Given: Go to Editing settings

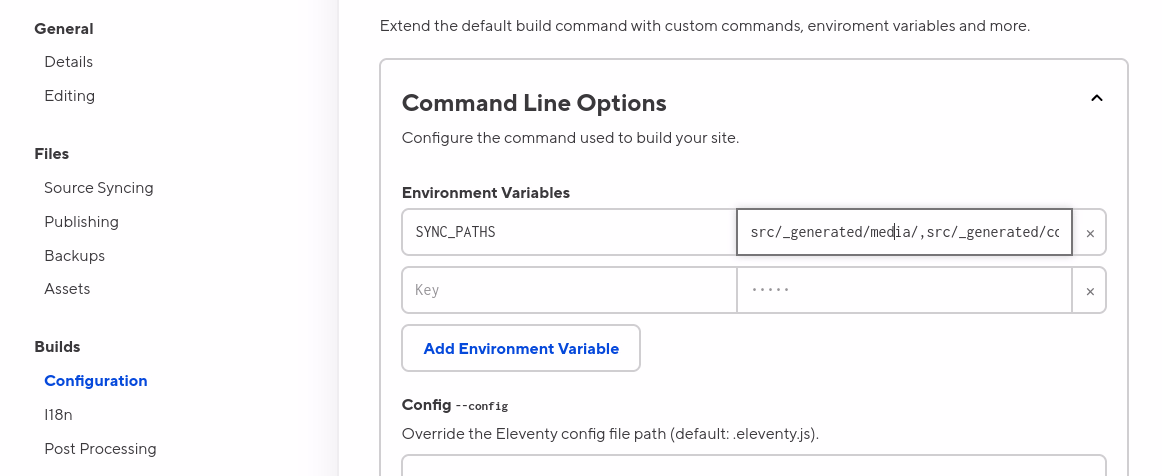Looking at the screenshot, I should coord(69,96).
